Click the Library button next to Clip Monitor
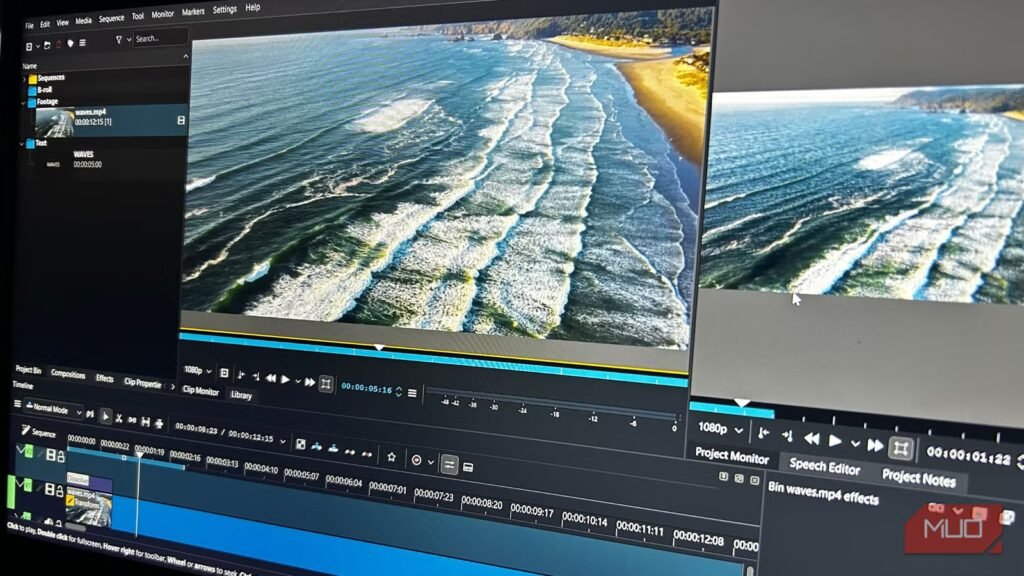 point(240,396)
